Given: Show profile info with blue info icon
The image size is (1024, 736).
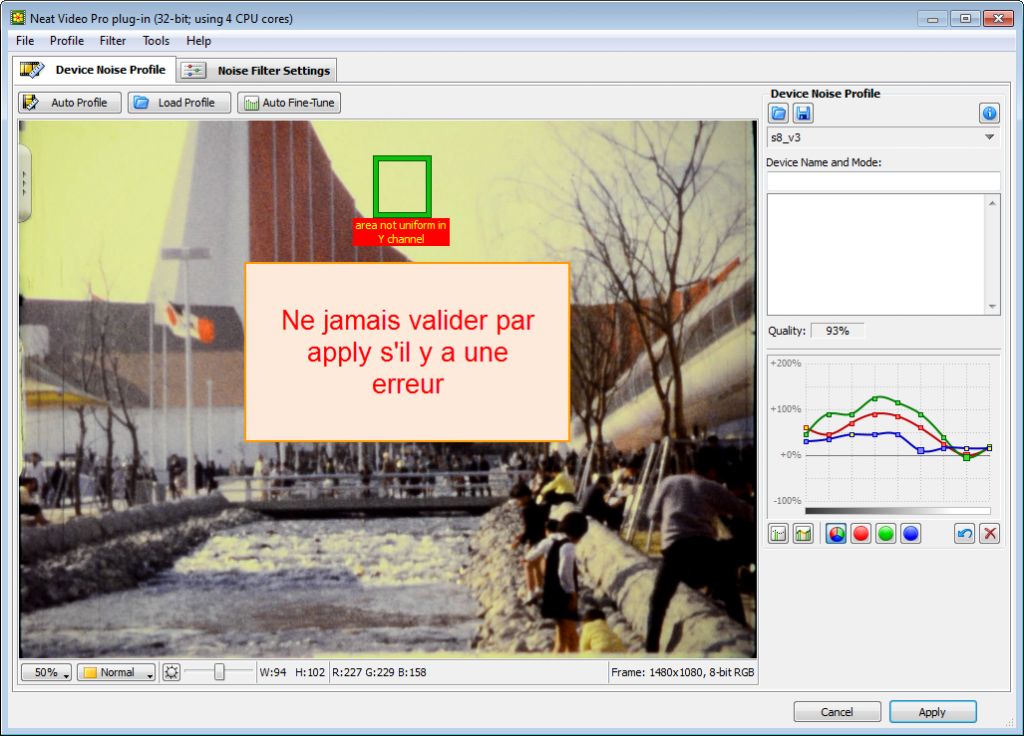Looking at the screenshot, I should [x=989, y=114].
